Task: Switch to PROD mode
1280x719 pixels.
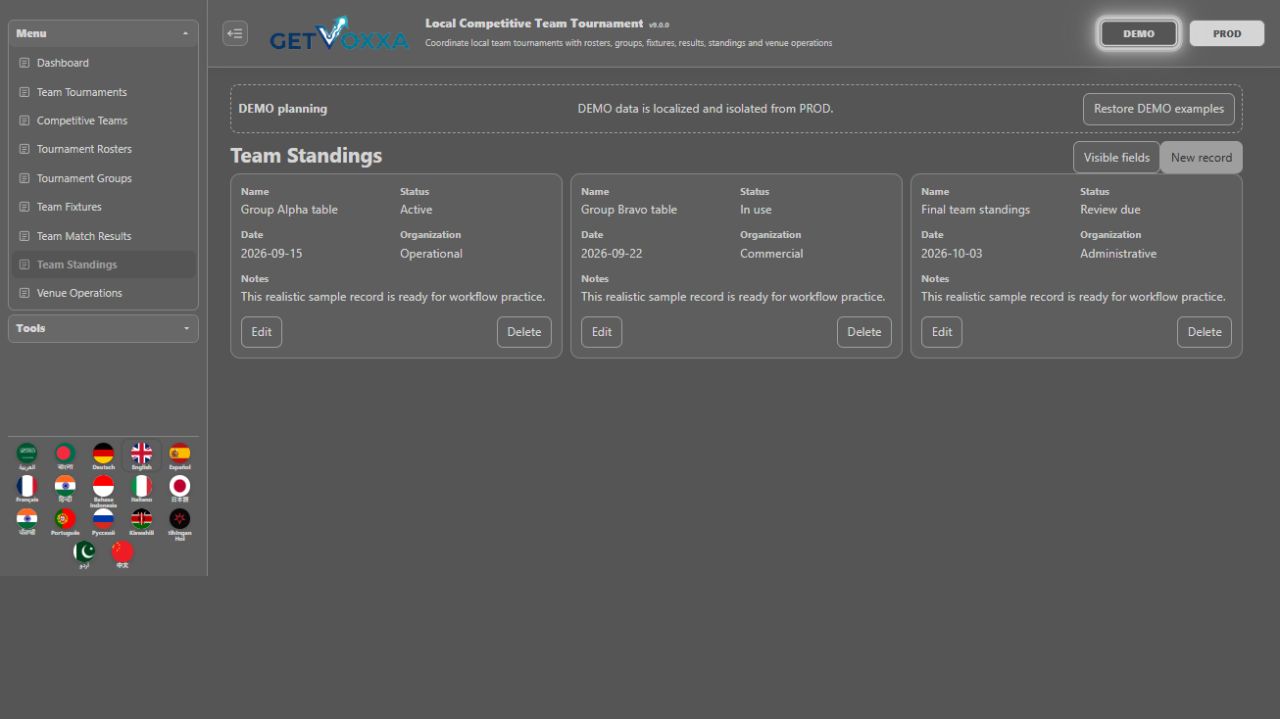Action: click(1227, 33)
